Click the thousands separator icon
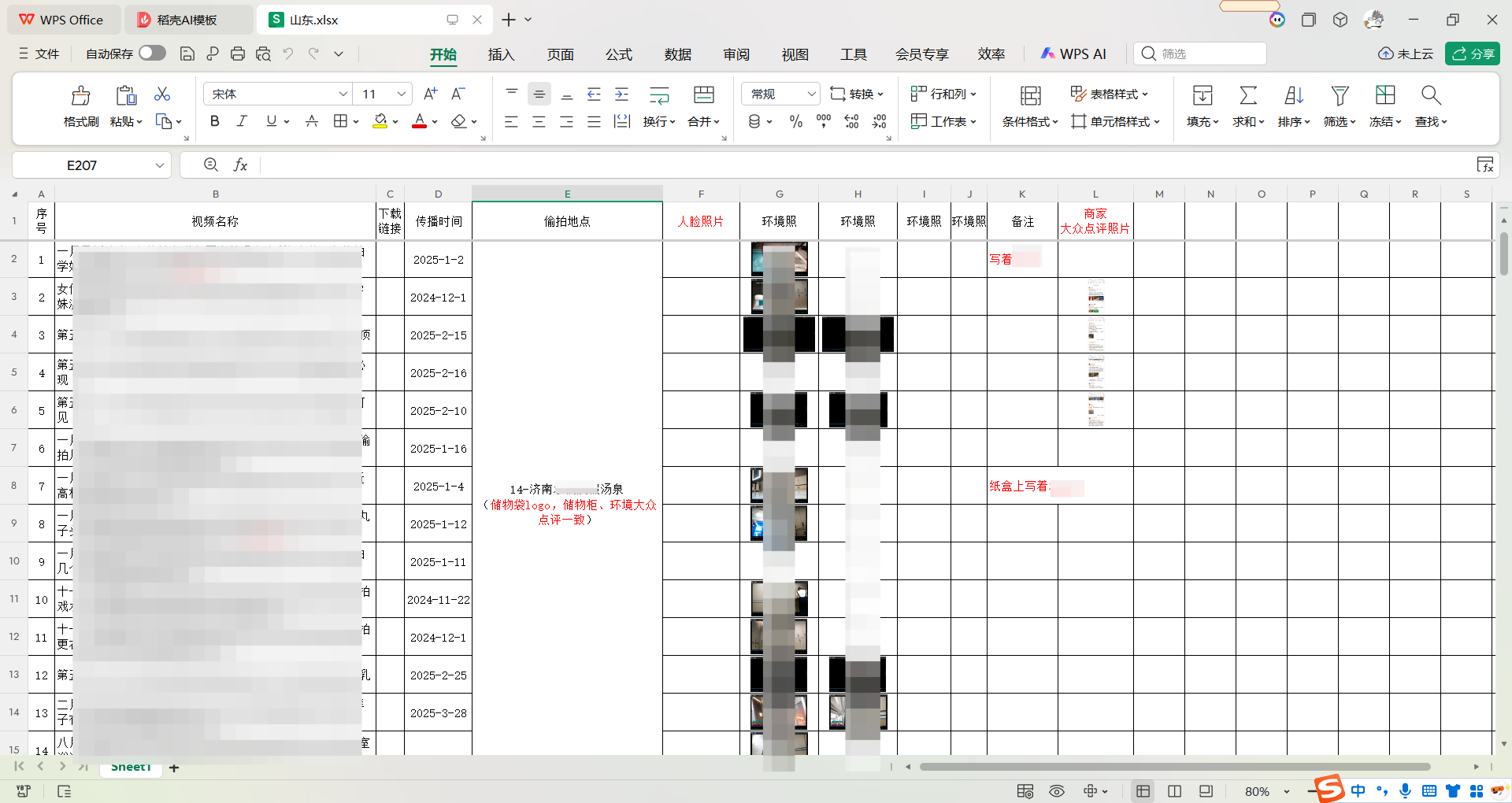The image size is (1512, 803). click(x=824, y=121)
